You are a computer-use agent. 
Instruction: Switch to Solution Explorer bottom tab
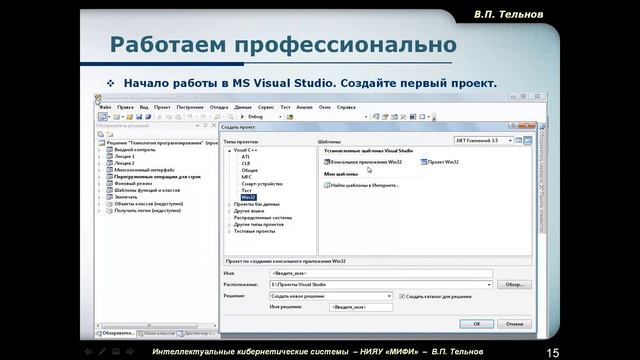point(116,333)
